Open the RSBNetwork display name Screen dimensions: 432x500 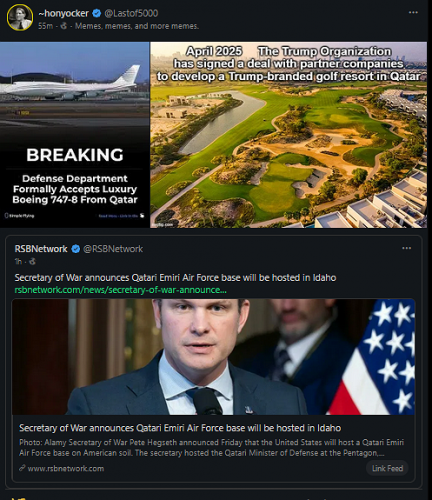tap(41, 249)
